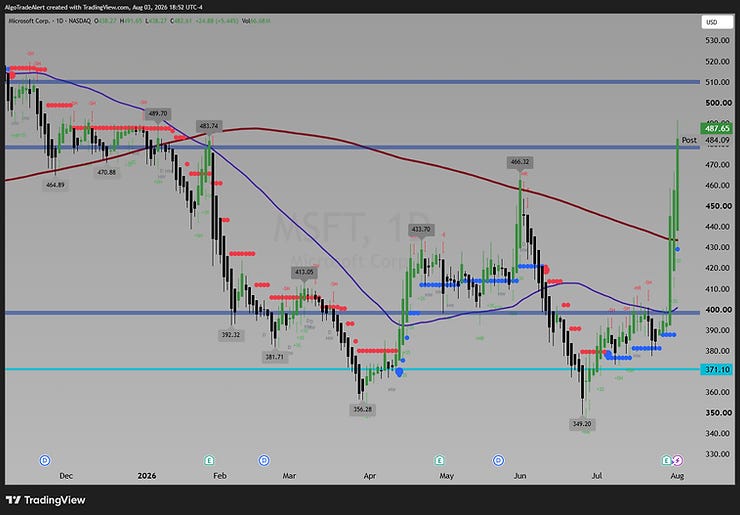Click the 466.32 pivot high label

click(x=520, y=162)
